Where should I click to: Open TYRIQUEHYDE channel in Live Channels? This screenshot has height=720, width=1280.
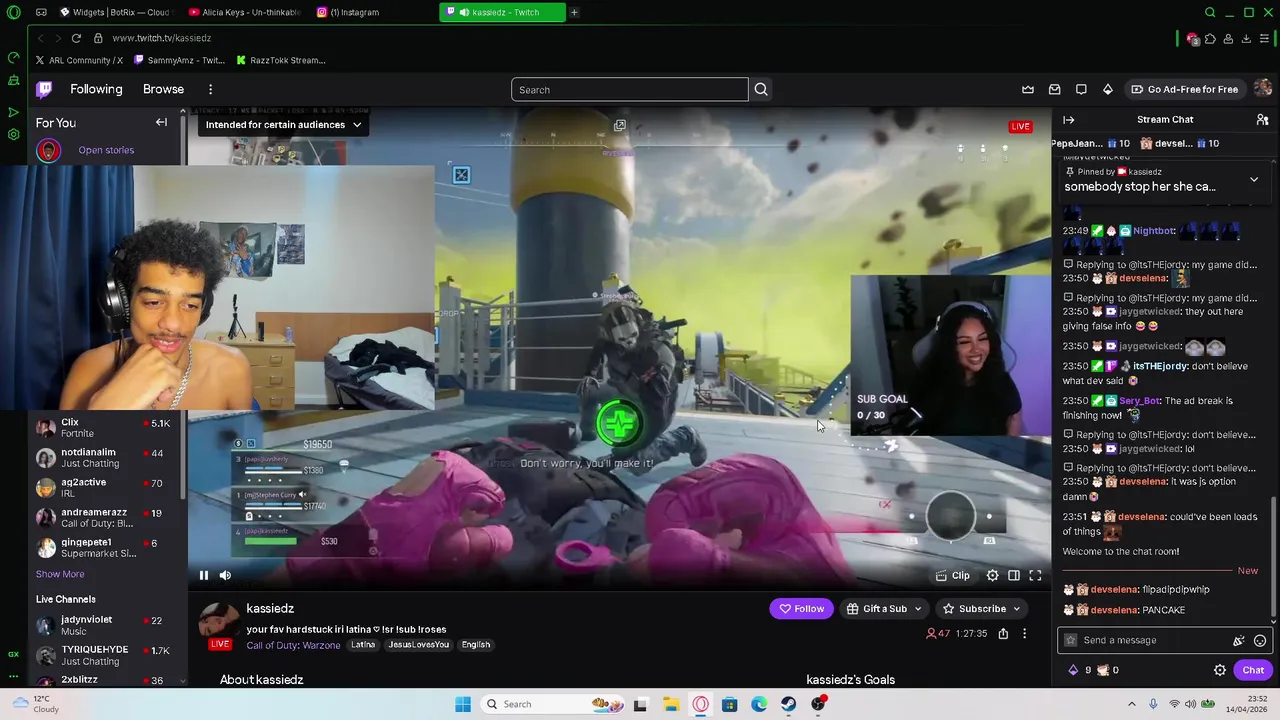pos(104,655)
